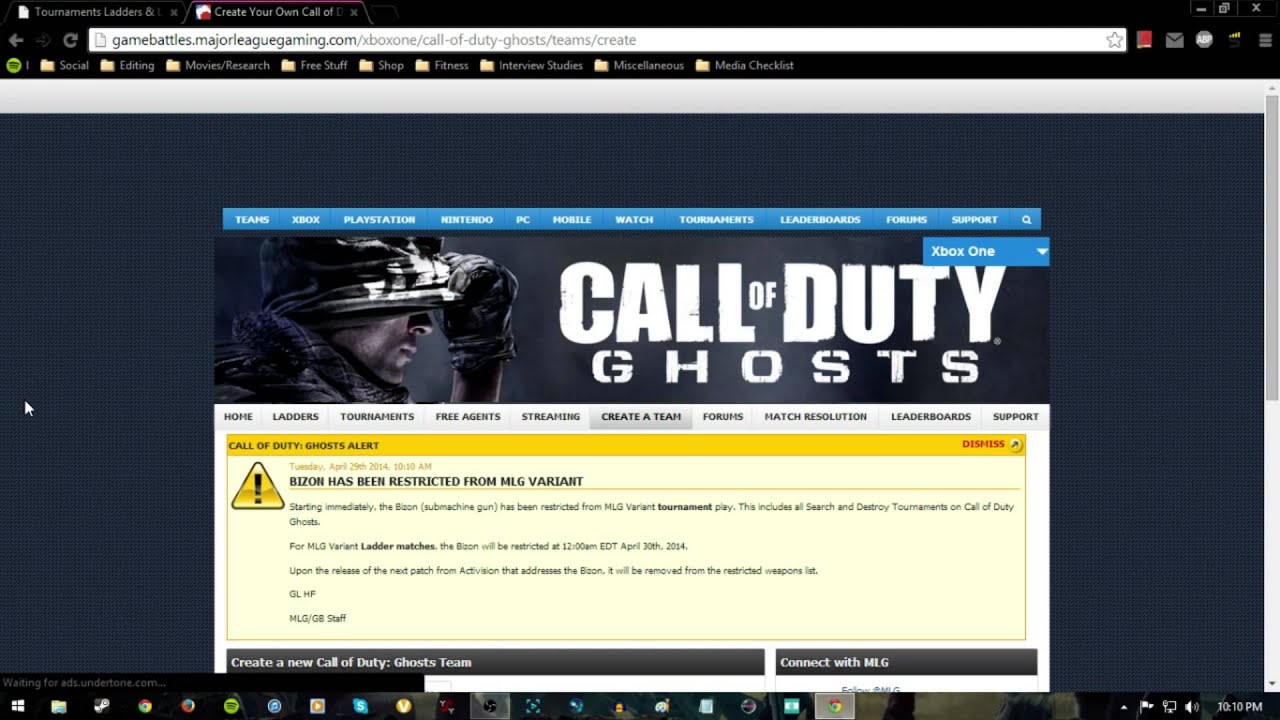Open MATCH RESOLUTION in the Ghosts menu
The height and width of the screenshot is (720, 1280).
[x=816, y=416]
